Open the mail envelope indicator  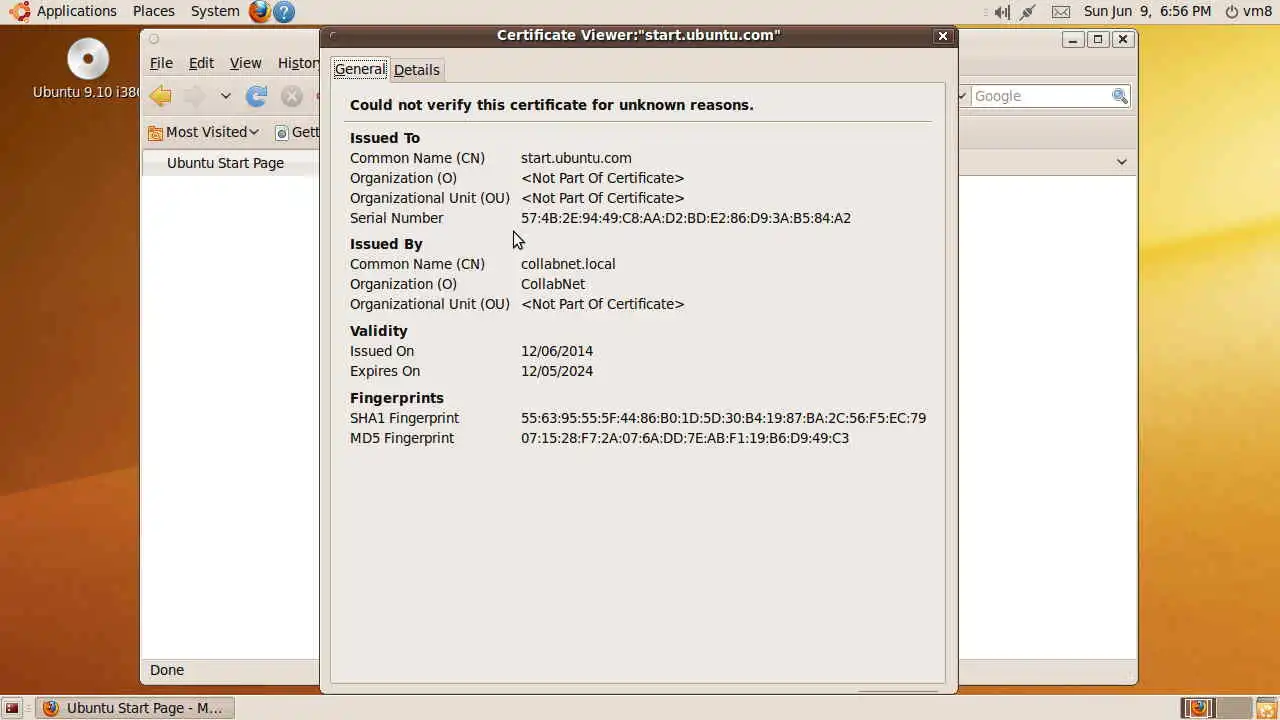click(1061, 12)
